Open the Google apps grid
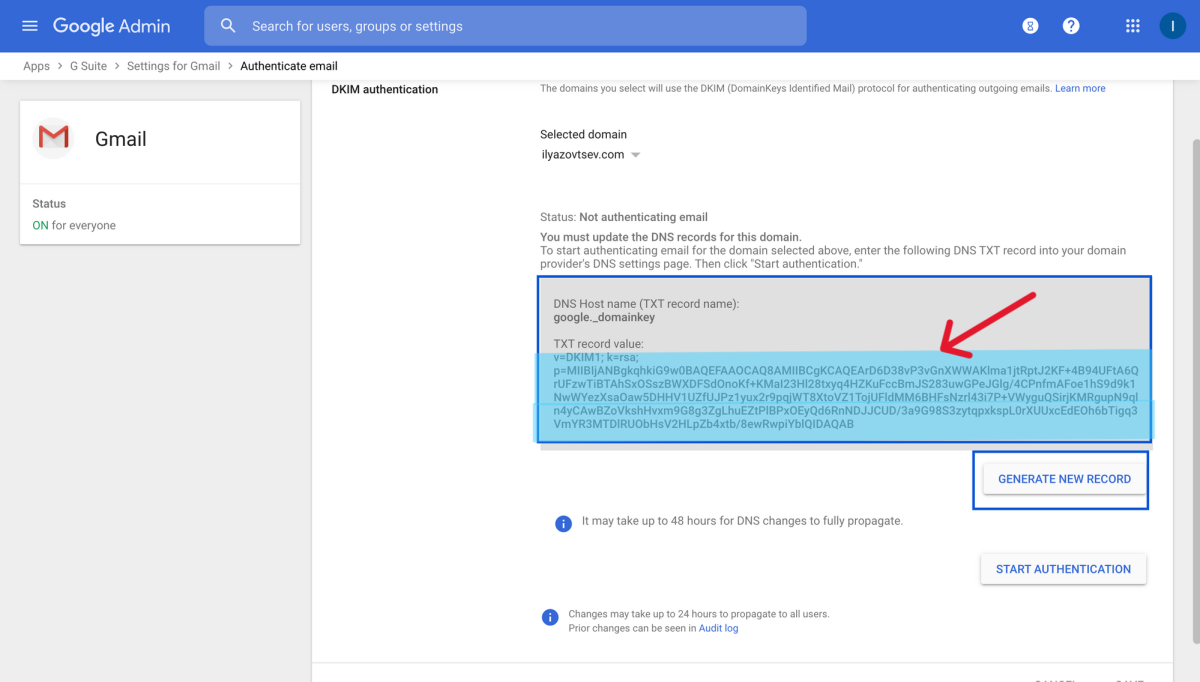The width and height of the screenshot is (1200, 682). point(1132,26)
